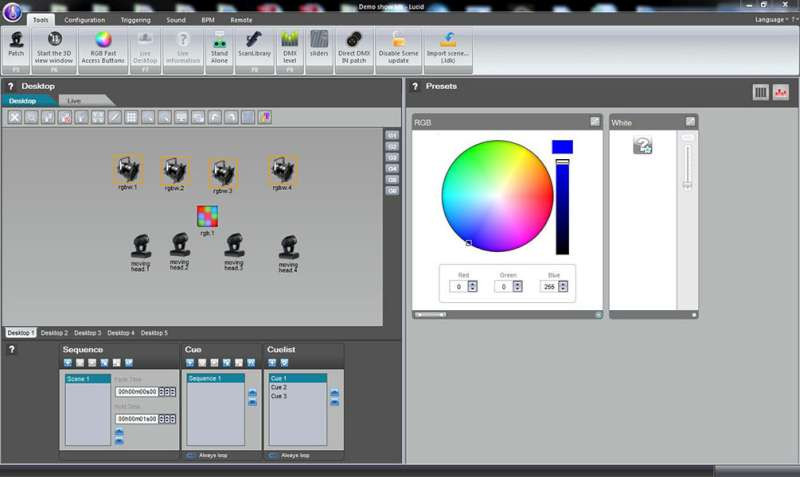The width and height of the screenshot is (800, 477).
Task: Open the Desktop 3 page
Action: coord(87,332)
